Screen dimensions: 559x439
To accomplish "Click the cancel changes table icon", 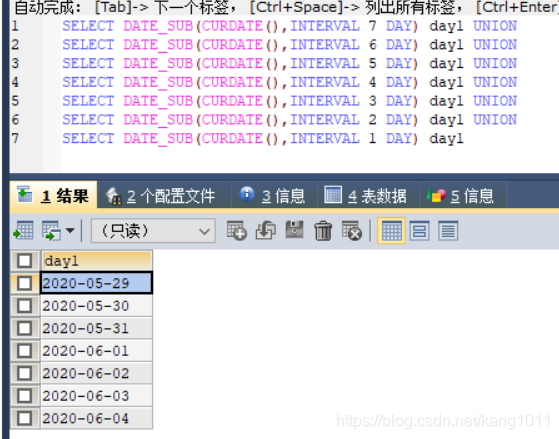I will click(352, 230).
